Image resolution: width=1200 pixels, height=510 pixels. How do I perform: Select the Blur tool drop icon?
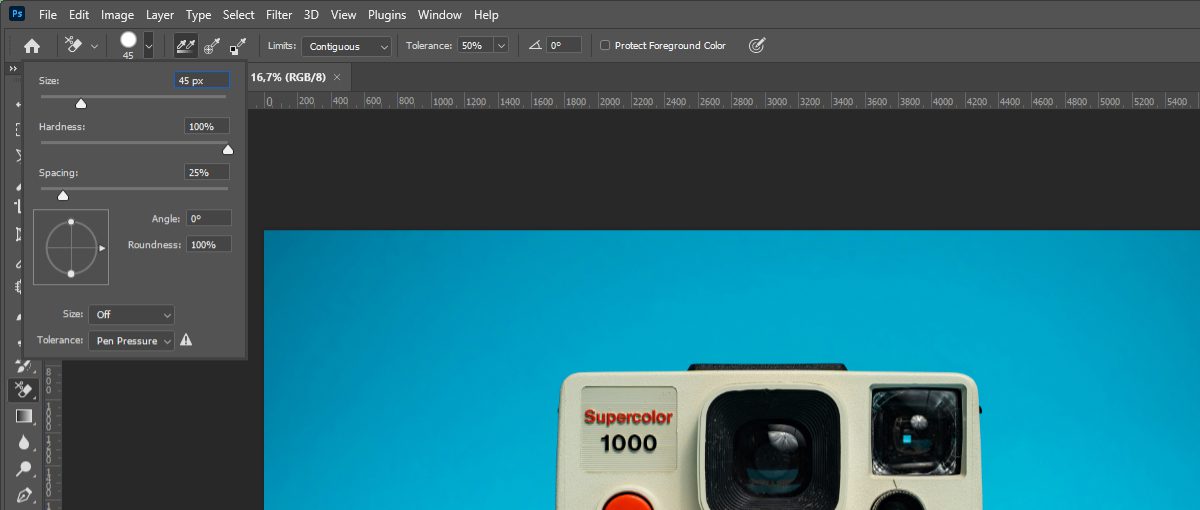coord(24,442)
